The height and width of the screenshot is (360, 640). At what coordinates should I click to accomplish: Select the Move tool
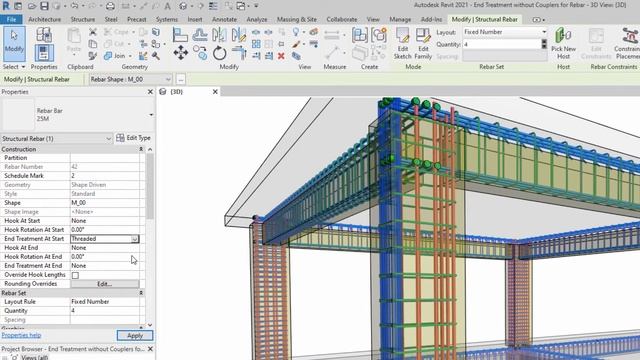(x=180, y=53)
